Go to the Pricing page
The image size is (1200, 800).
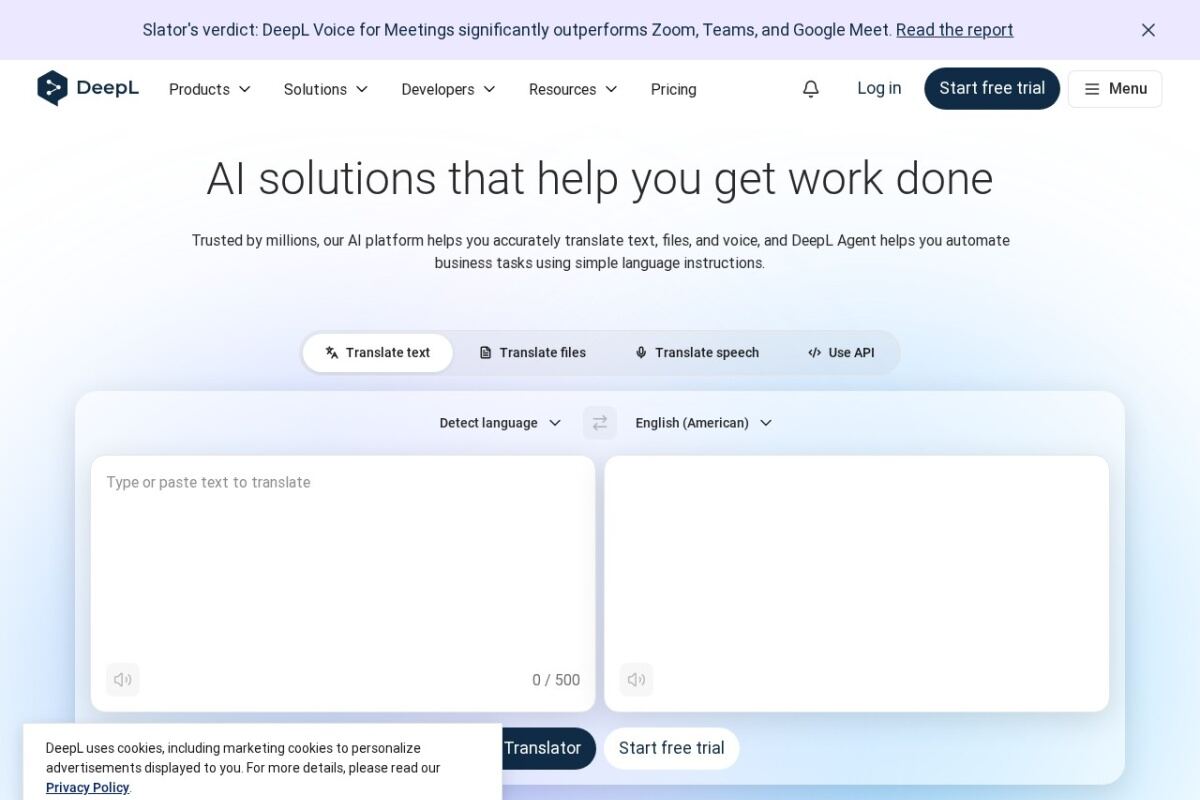pyautogui.click(x=673, y=89)
